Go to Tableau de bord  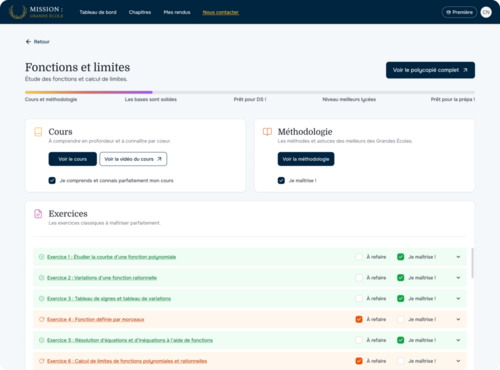pos(98,12)
